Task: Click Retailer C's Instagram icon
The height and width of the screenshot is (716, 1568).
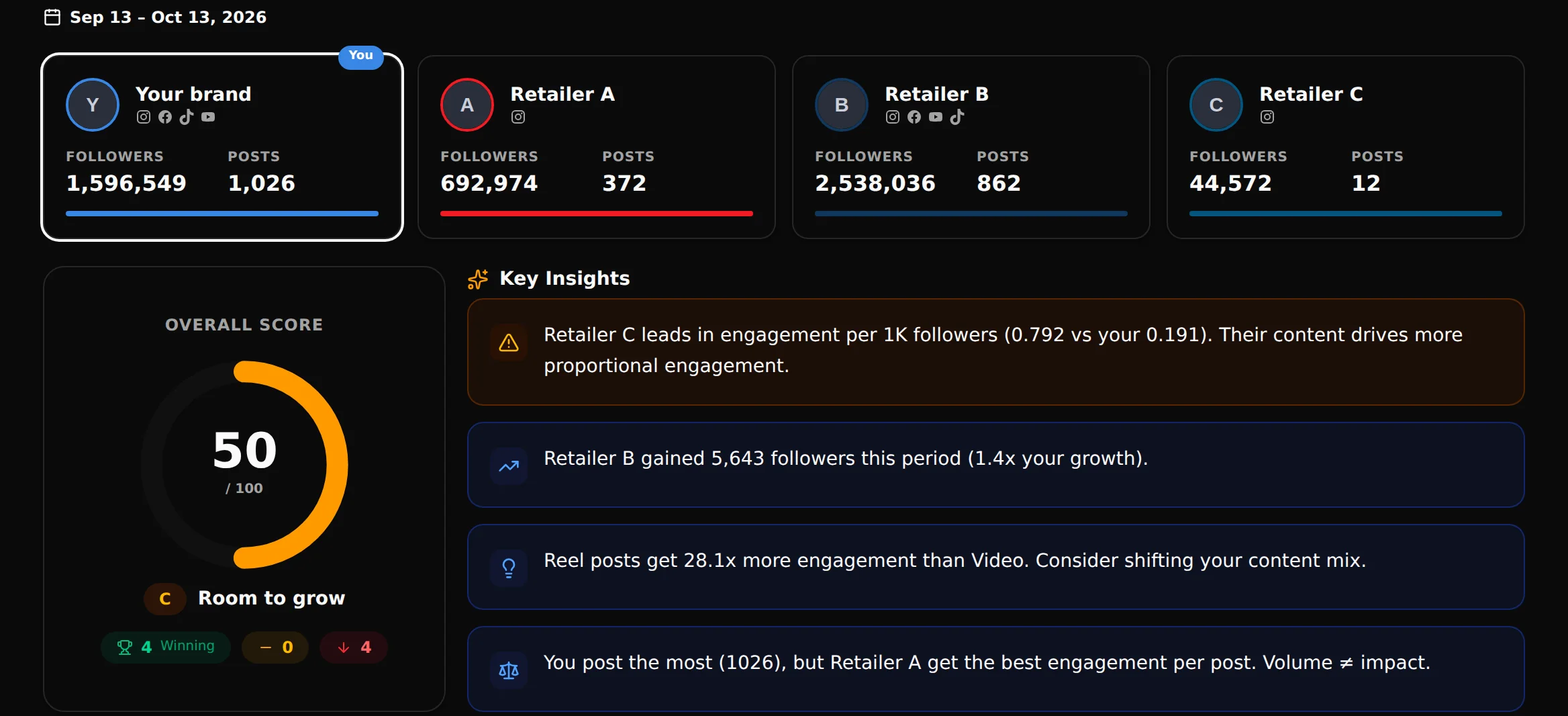Action: tap(1267, 117)
